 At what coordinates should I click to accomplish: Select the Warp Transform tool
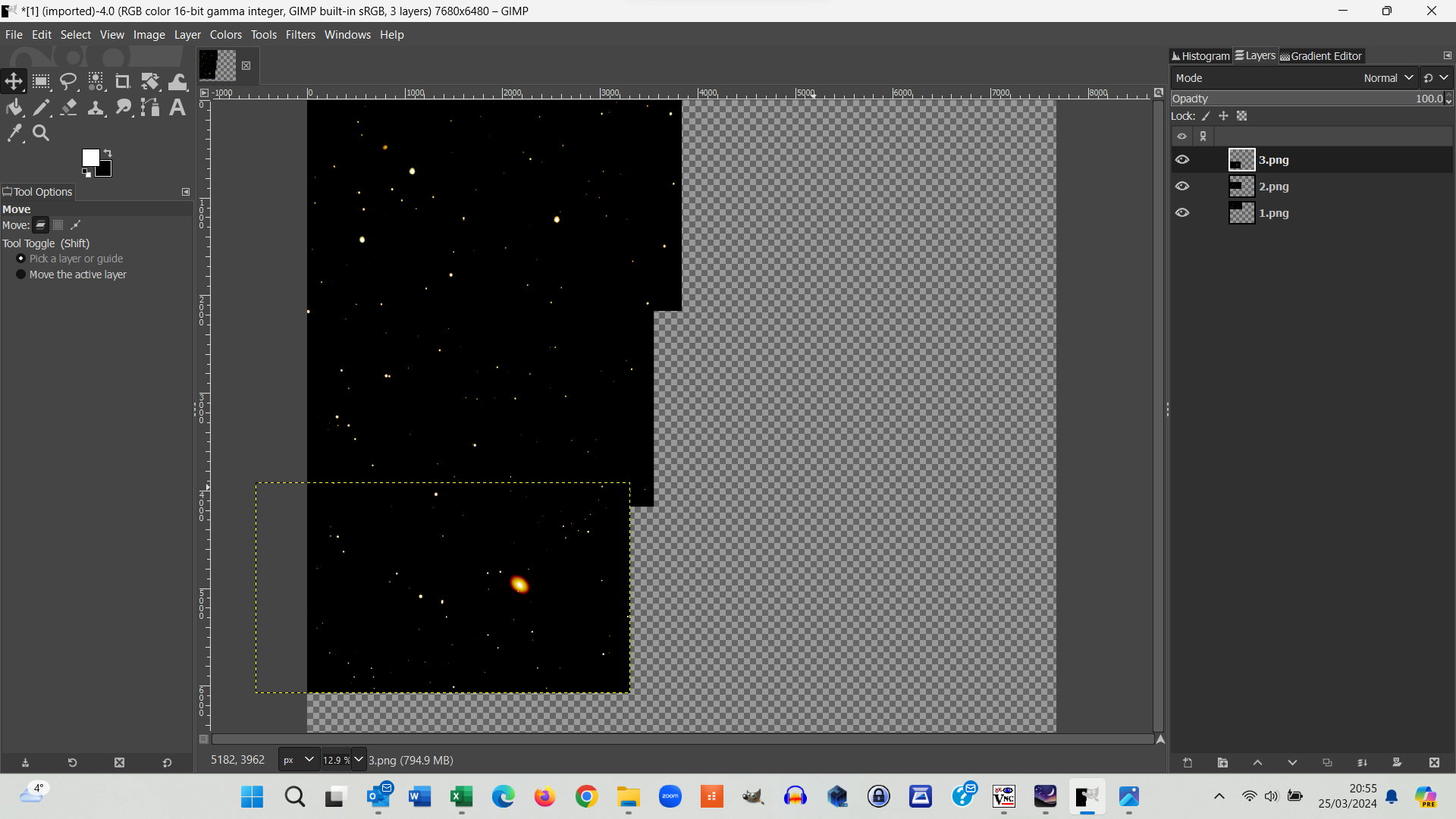pos(177,81)
